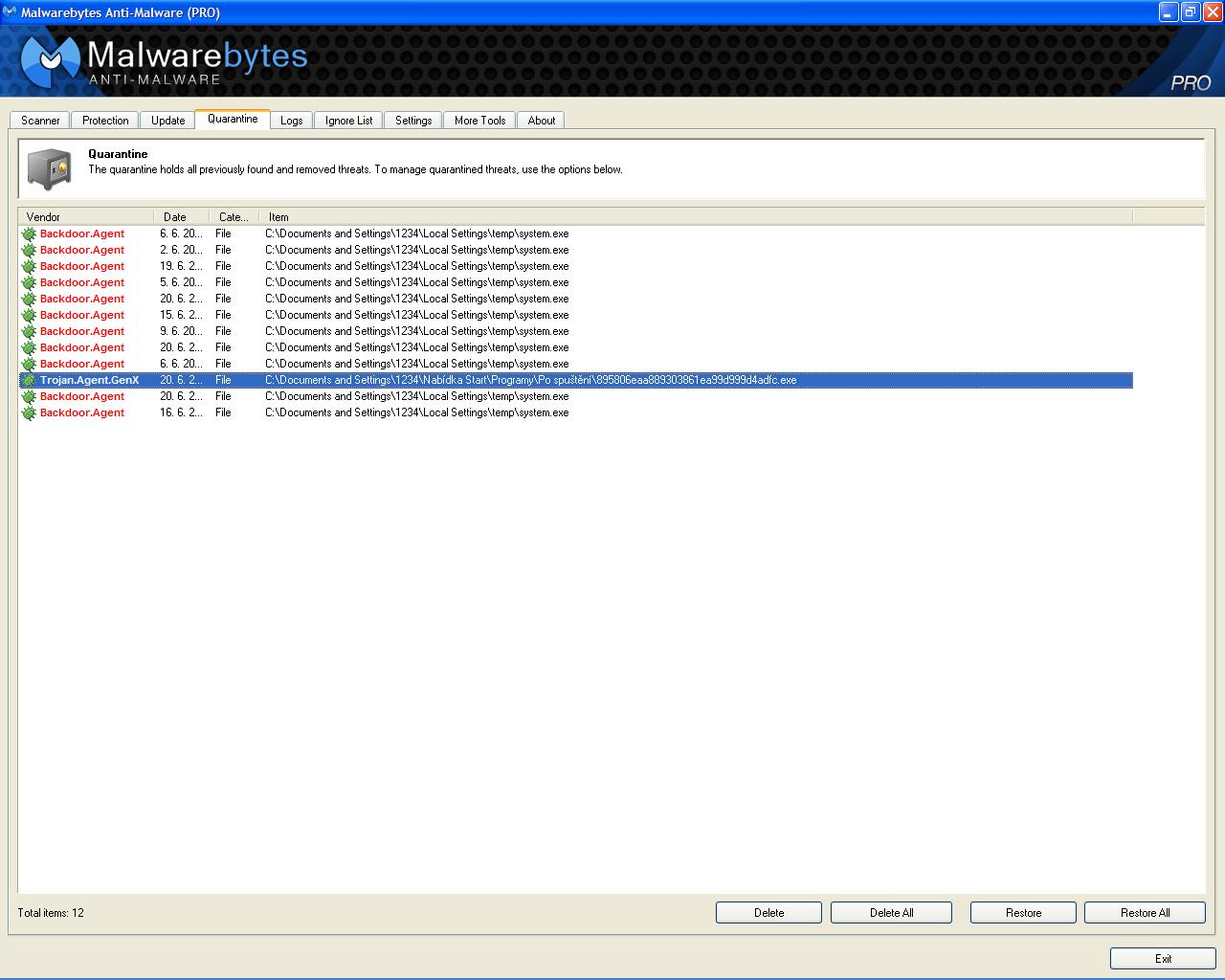
Task: Sort list by Date column header
Action: [181, 217]
